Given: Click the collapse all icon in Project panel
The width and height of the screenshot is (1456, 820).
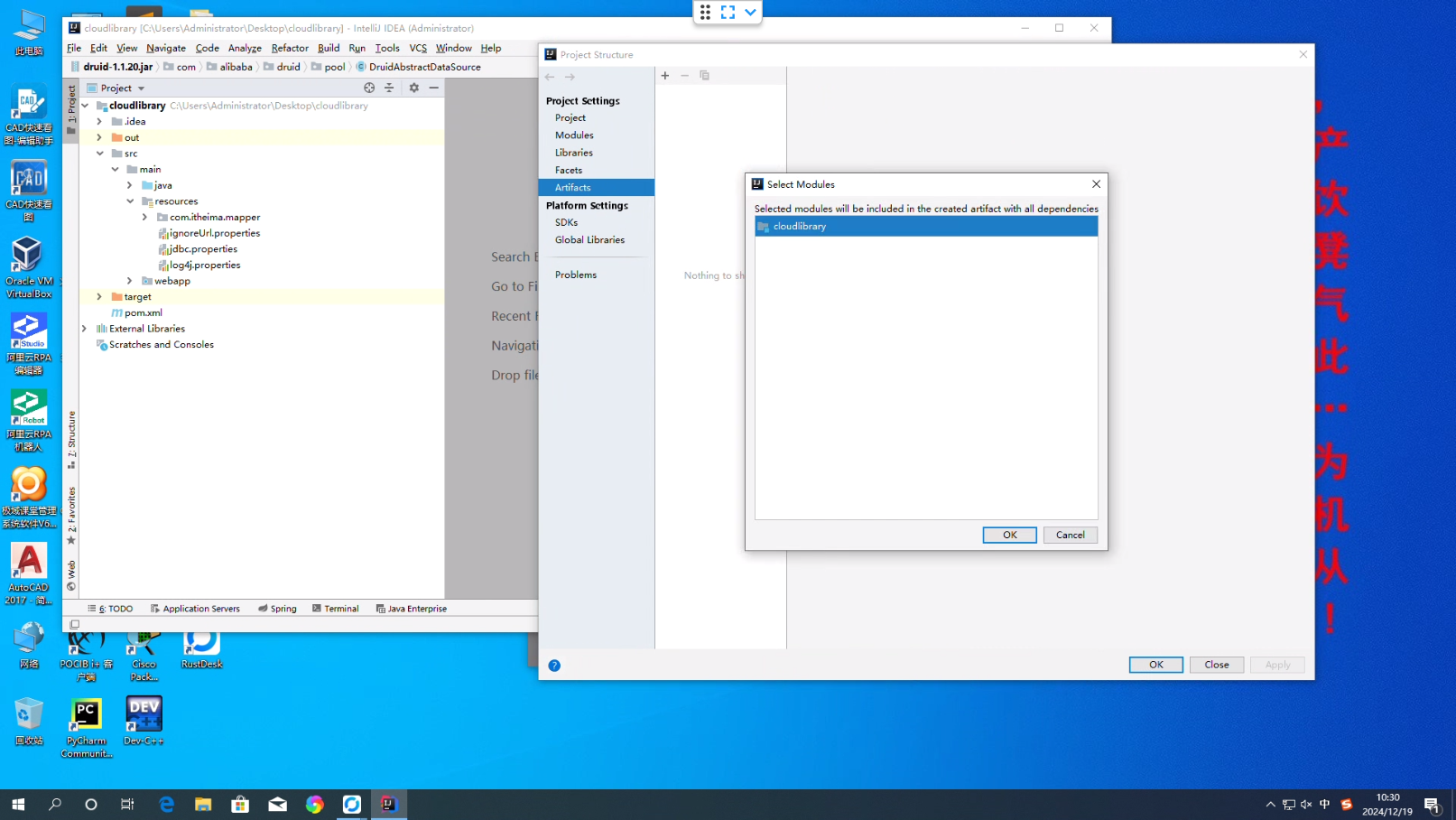Looking at the screenshot, I should tap(389, 88).
